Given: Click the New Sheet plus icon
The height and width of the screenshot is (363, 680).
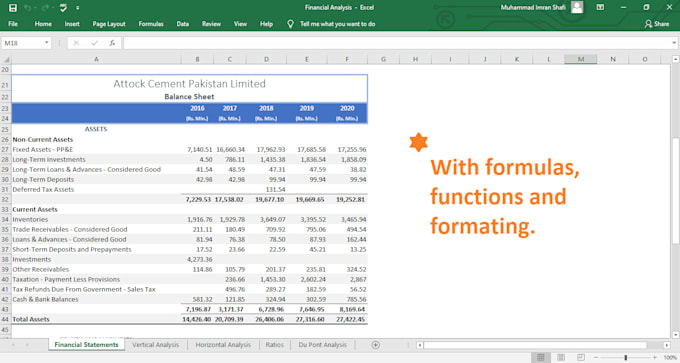Looking at the screenshot, I should point(376,345).
